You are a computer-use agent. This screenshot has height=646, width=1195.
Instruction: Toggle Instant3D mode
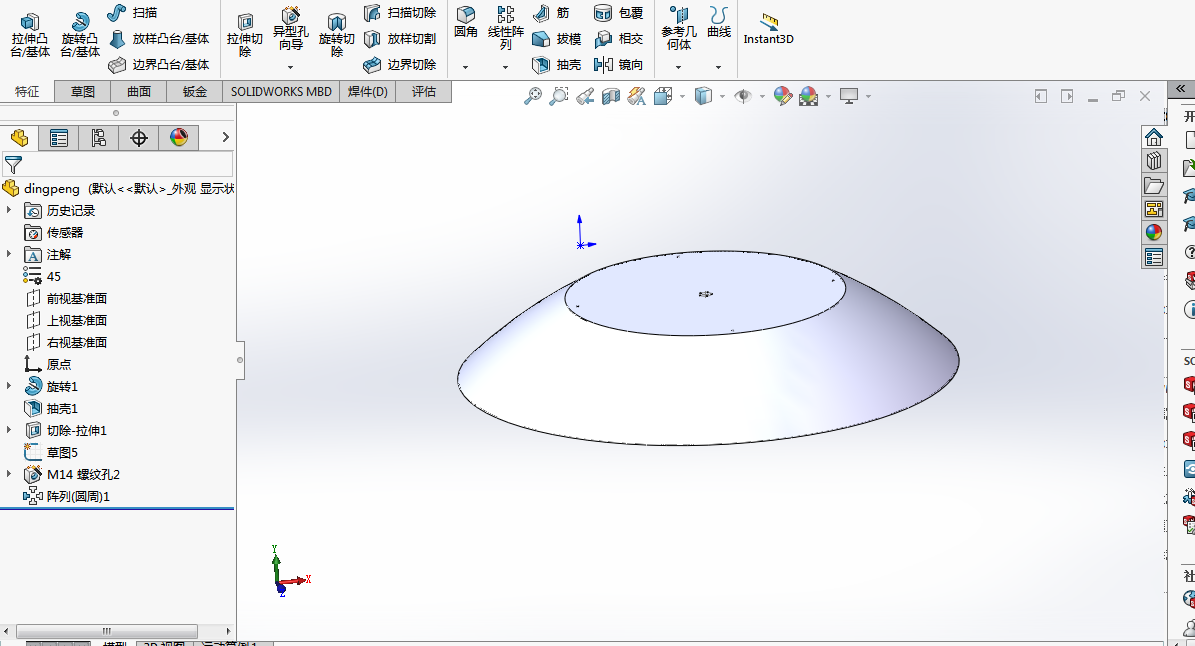click(768, 29)
